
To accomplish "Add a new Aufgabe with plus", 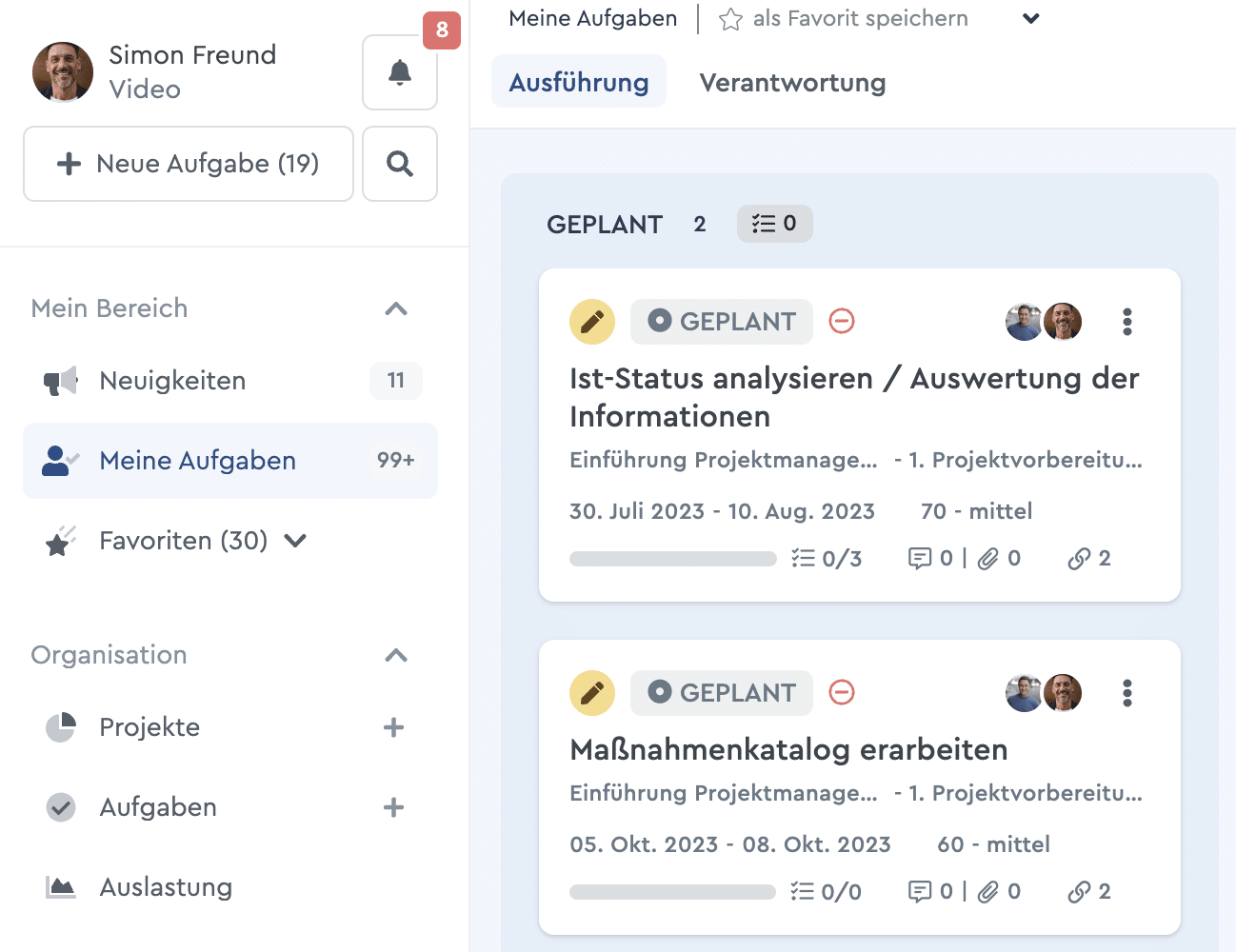I will 393,807.
